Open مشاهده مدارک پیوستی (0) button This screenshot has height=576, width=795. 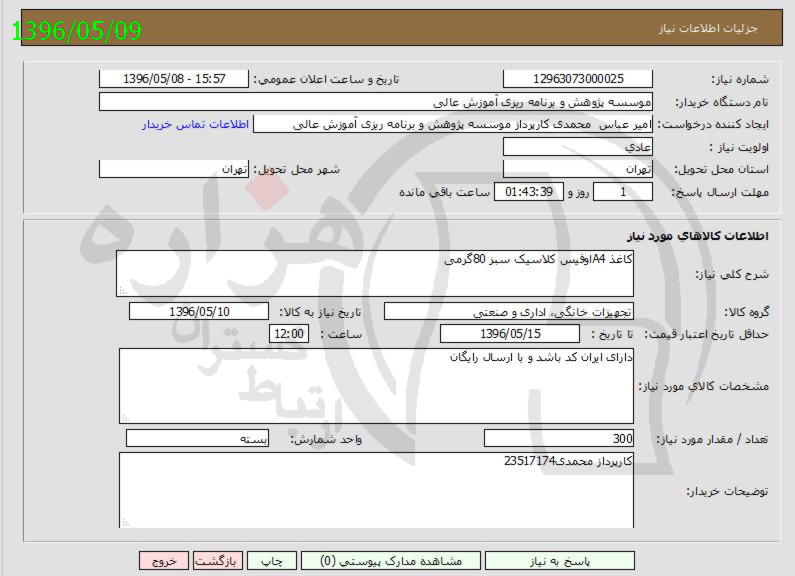(390, 561)
